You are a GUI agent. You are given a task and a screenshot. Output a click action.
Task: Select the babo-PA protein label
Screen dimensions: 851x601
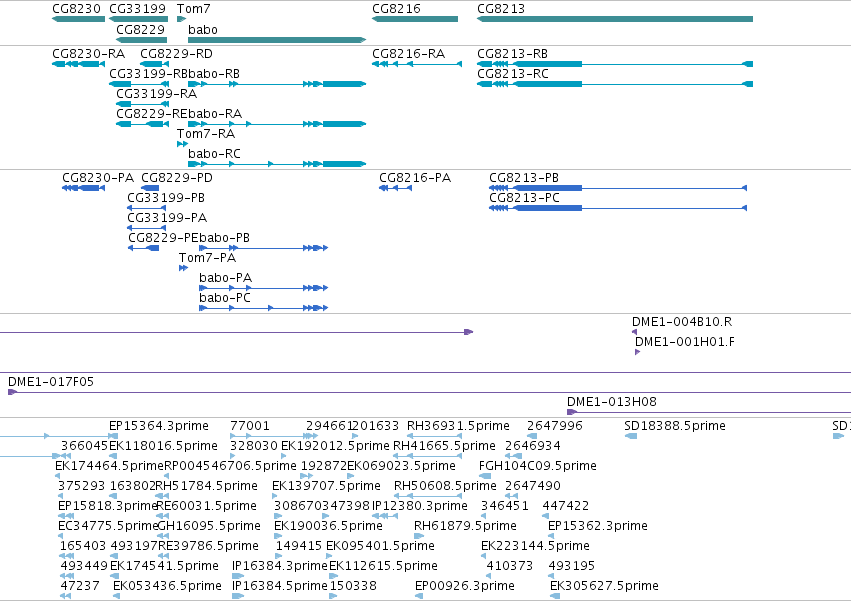(x=226, y=278)
